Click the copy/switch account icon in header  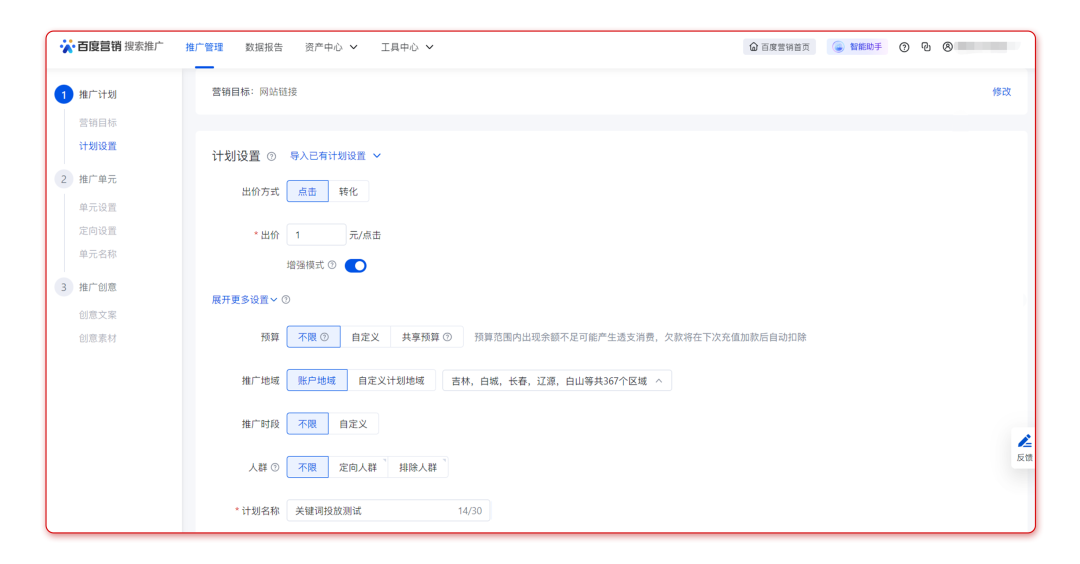pyautogui.click(x=926, y=47)
